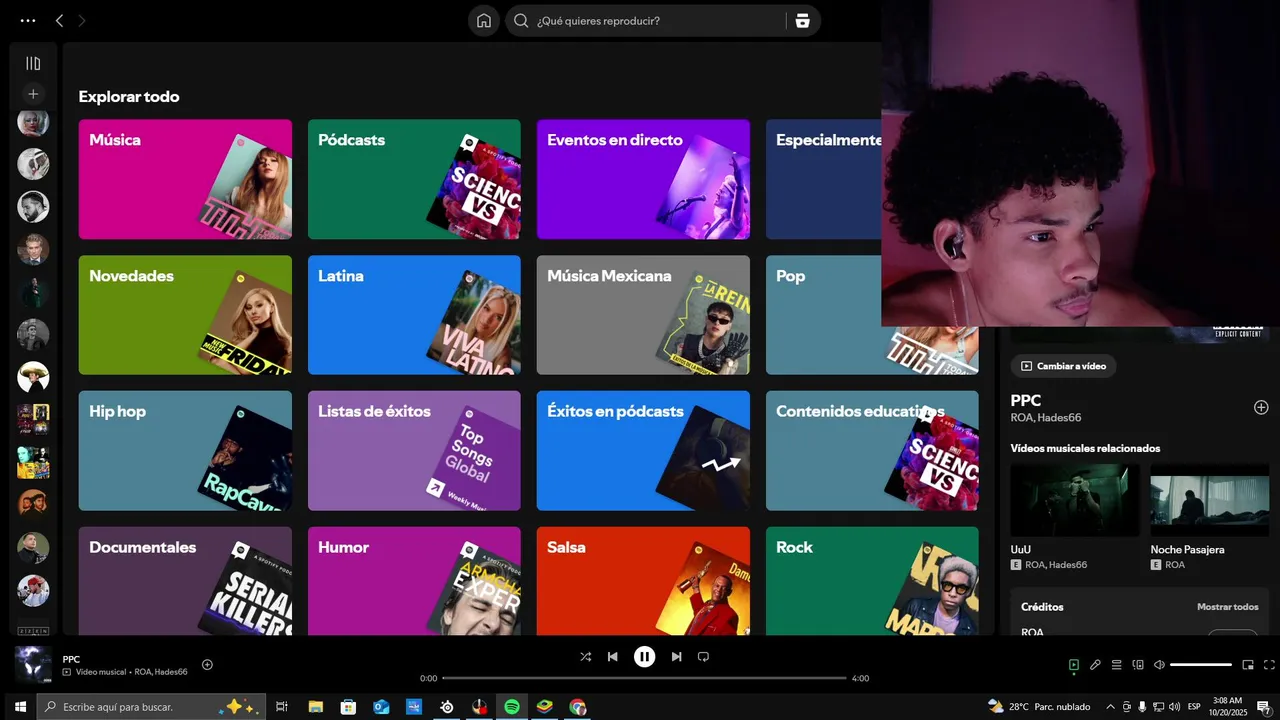Open Google Chrome from the taskbar

[578, 707]
